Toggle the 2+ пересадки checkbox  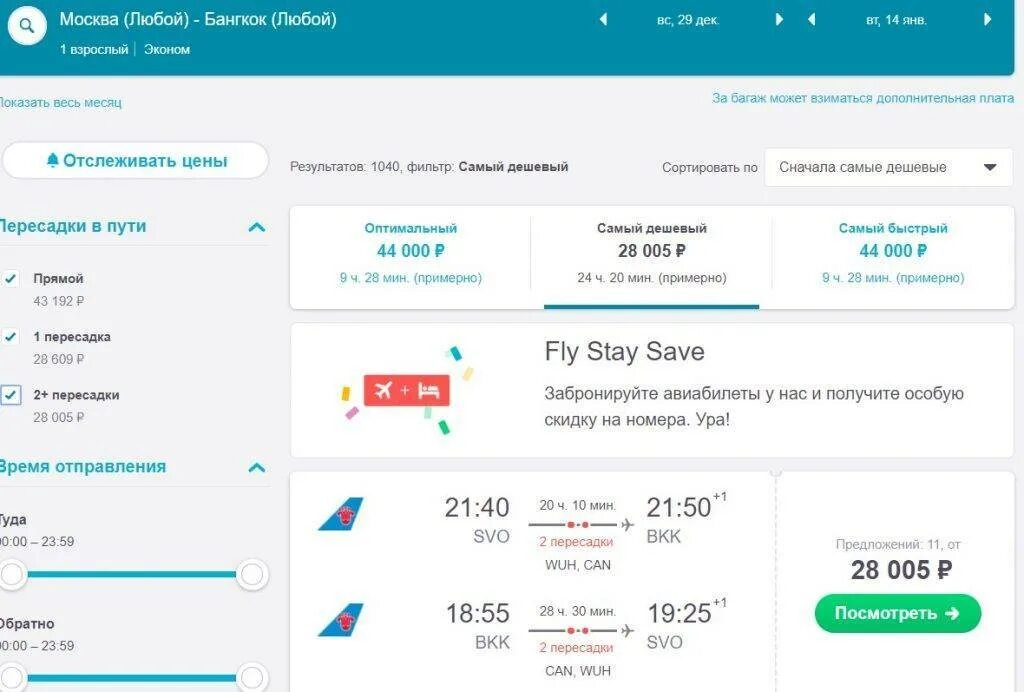11,395
